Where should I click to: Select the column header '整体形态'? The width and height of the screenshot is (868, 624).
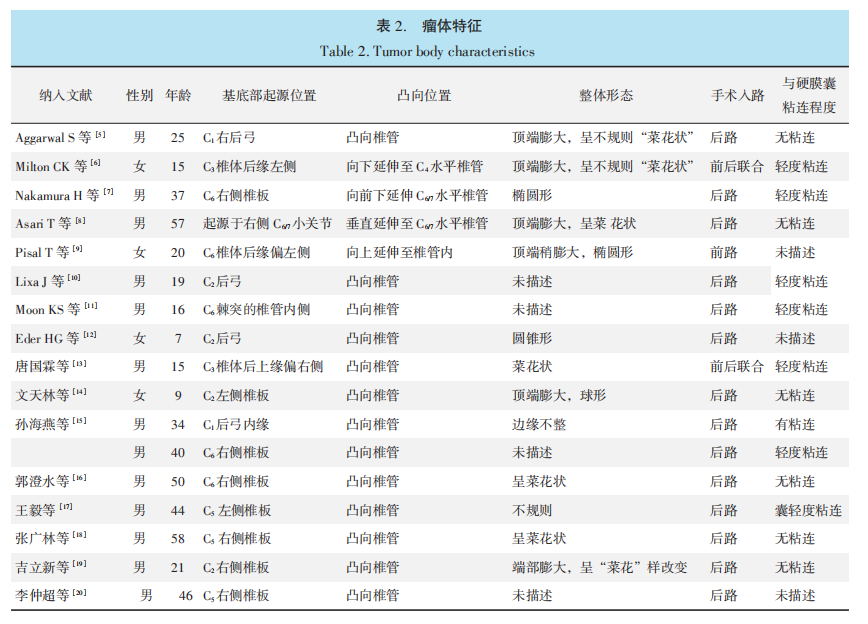[606, 95]
